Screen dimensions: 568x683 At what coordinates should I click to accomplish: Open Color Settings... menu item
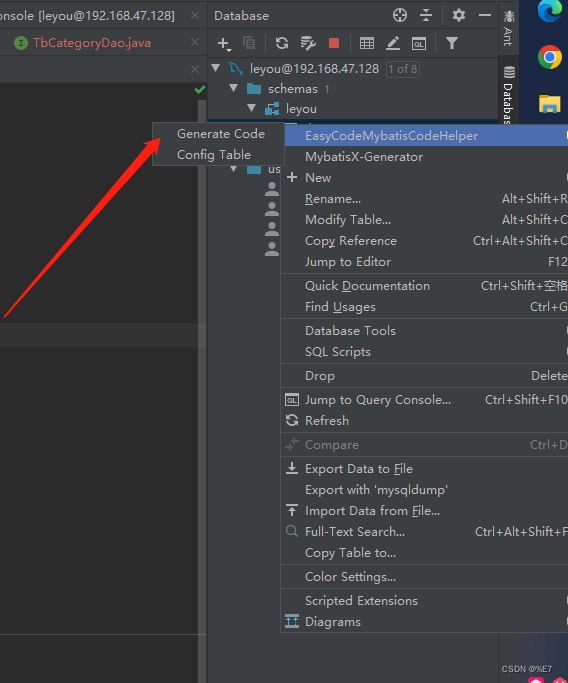424,577
